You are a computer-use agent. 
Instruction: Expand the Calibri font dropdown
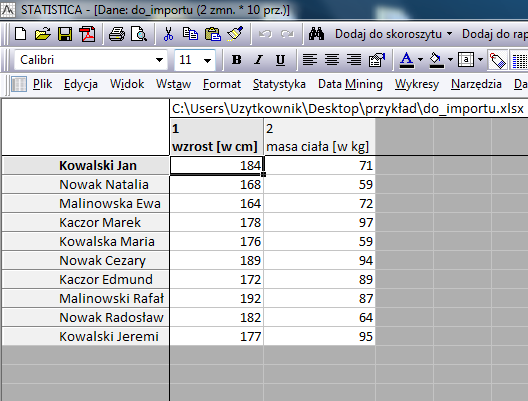pos(159,60)
